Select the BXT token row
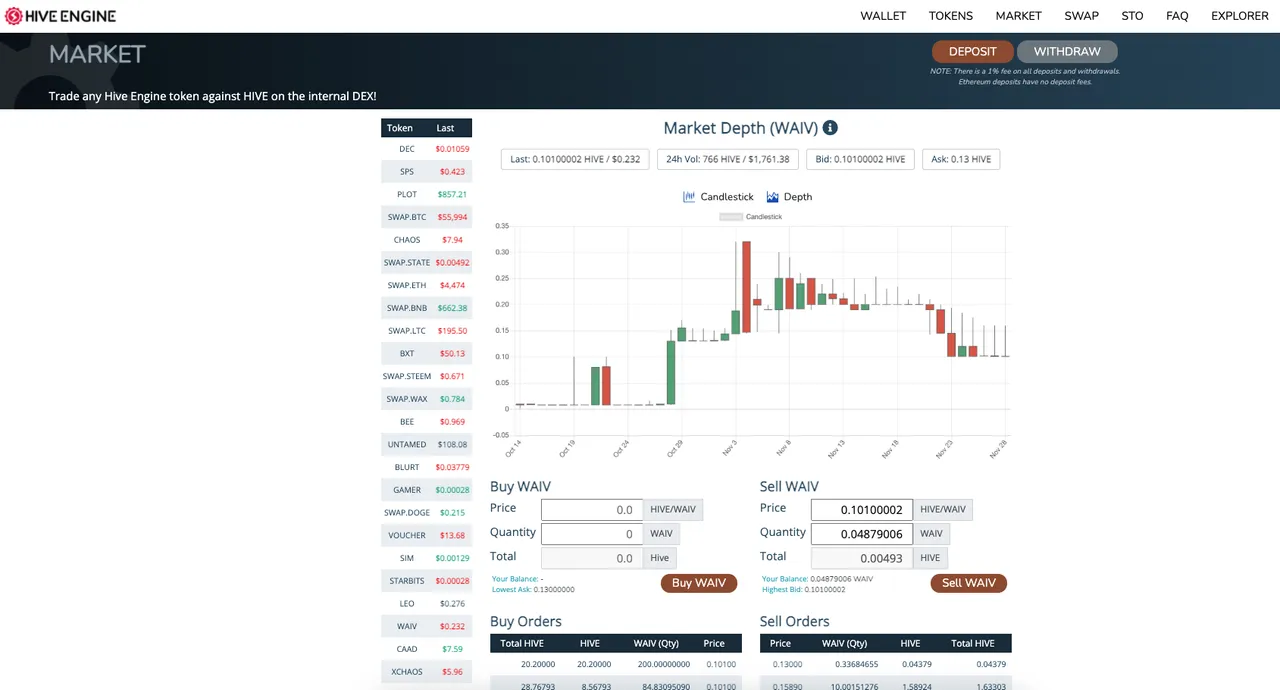The height and width of the screenshot is (690, 1280). (x=426, y=353)
